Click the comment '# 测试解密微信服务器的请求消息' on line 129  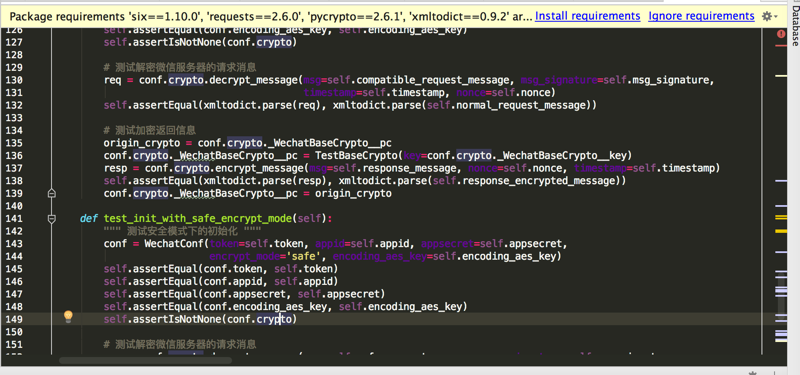[180, 67]
